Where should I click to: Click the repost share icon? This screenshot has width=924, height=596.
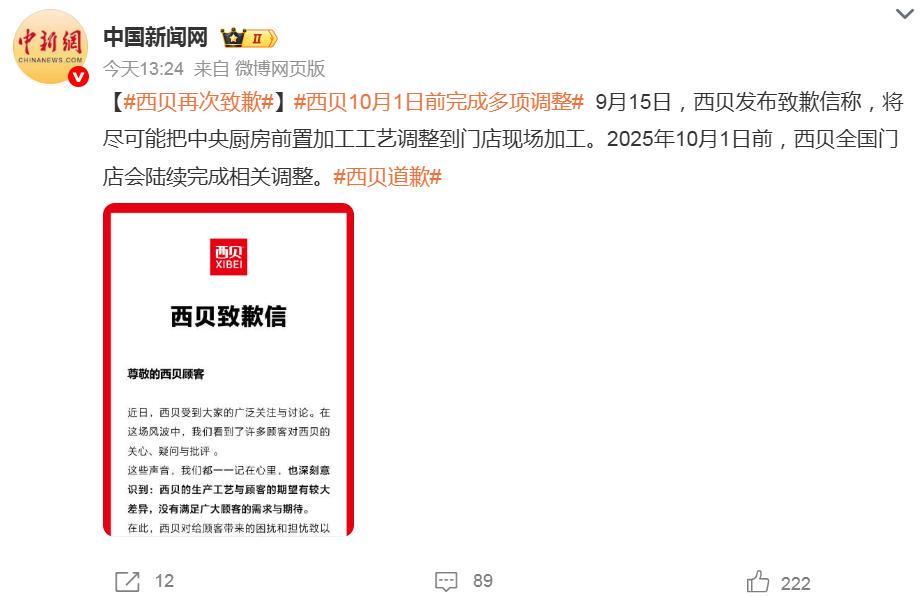point(127,581)
